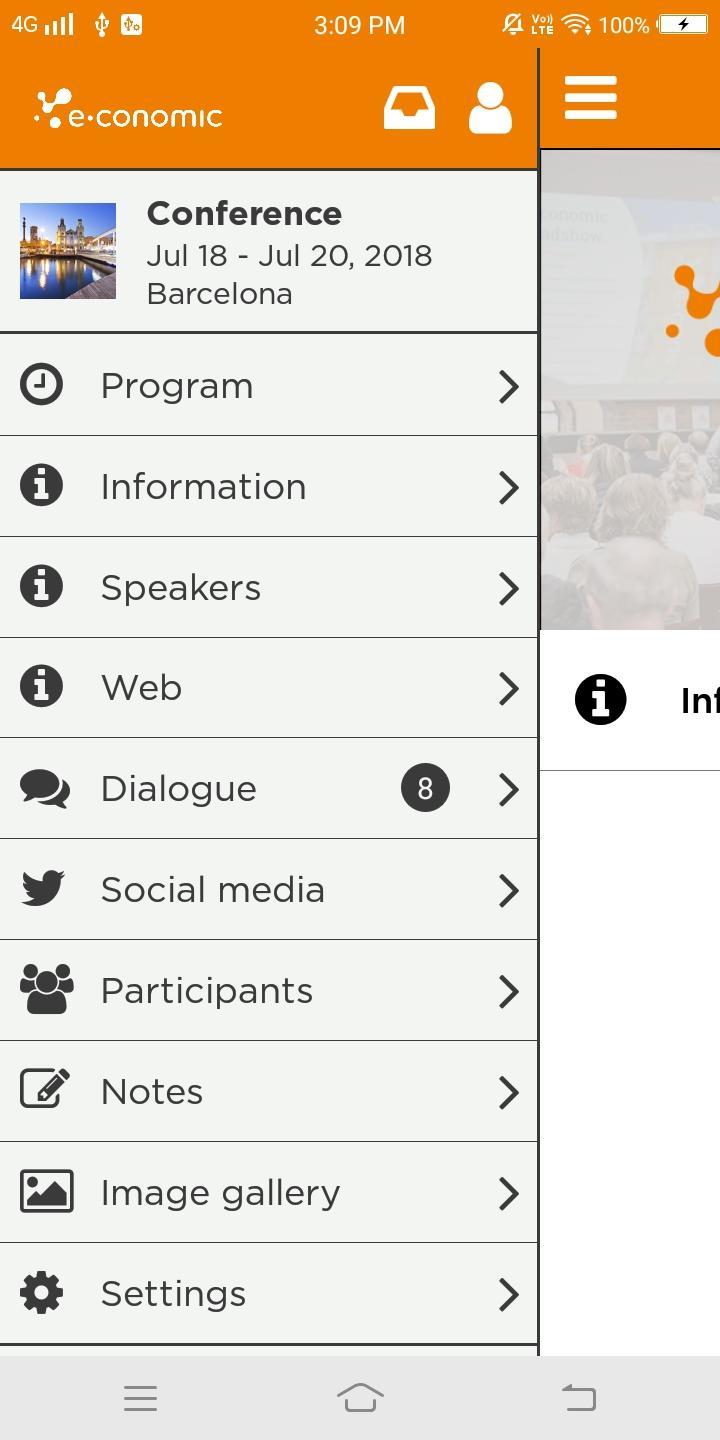View the unread count badge on Dialogue

[x=425, y=788]
